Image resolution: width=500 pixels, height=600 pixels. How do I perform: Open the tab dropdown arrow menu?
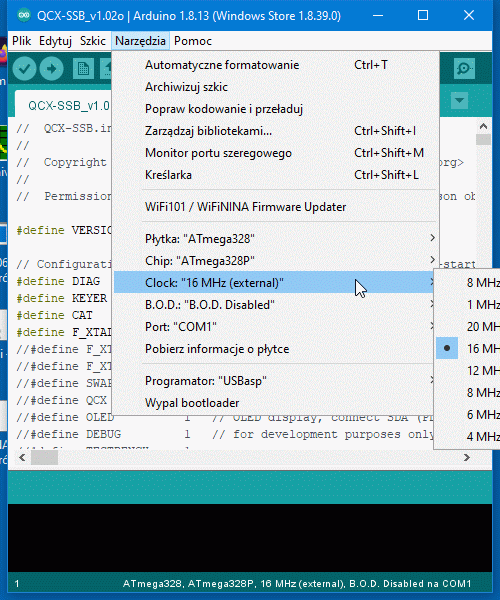(x=459, y=101)
